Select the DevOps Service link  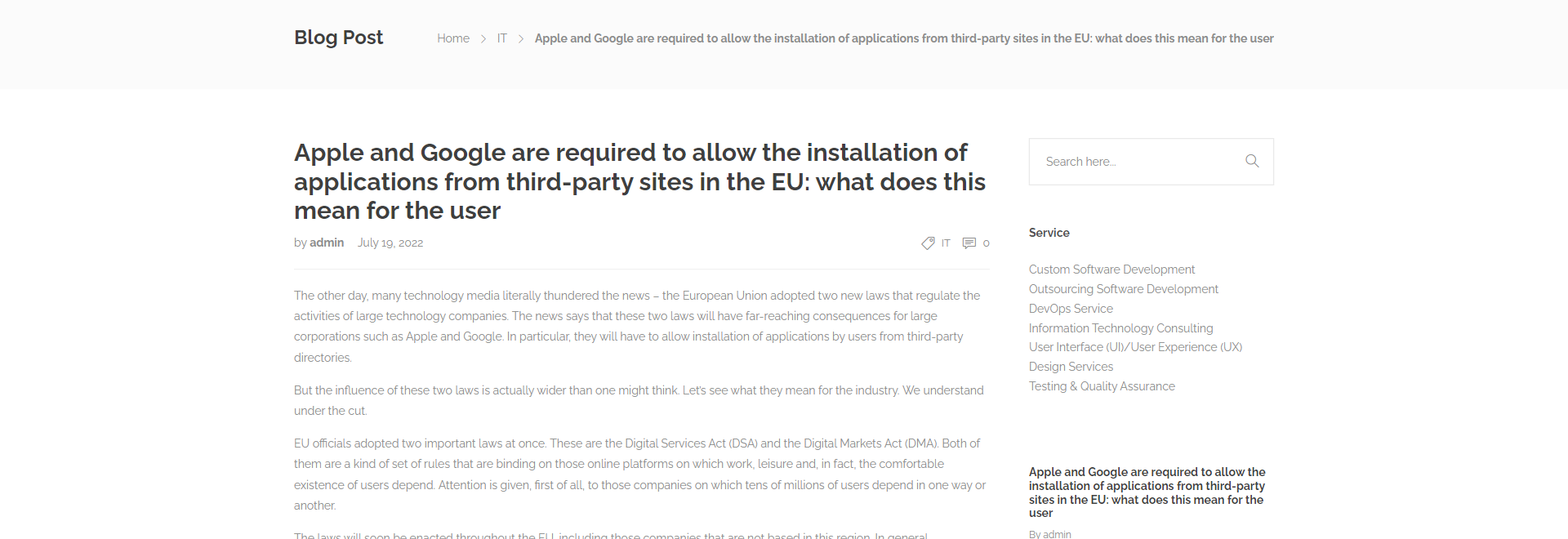coord(1071,309)
